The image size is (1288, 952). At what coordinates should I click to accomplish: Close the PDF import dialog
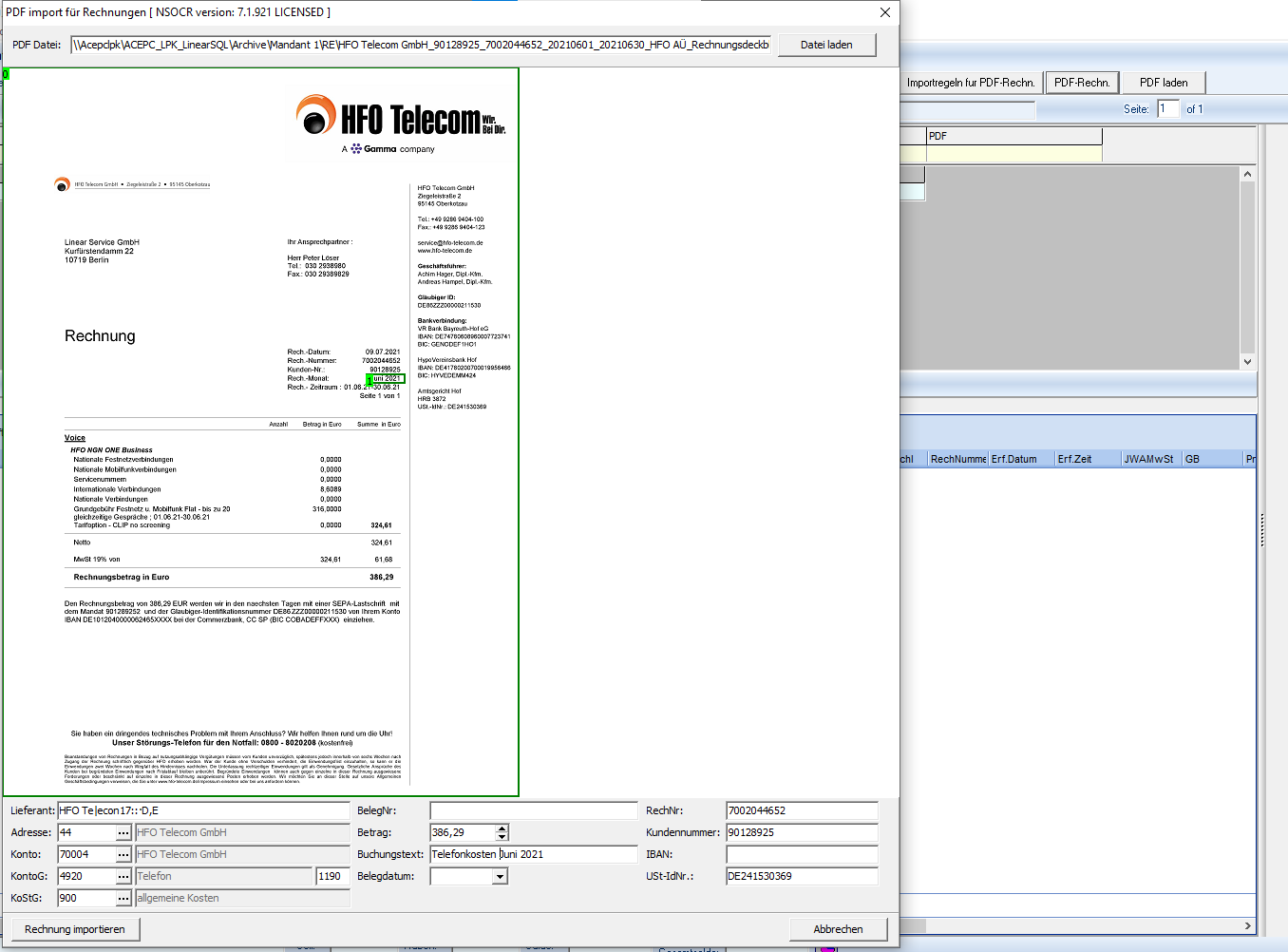coord(884,12)
